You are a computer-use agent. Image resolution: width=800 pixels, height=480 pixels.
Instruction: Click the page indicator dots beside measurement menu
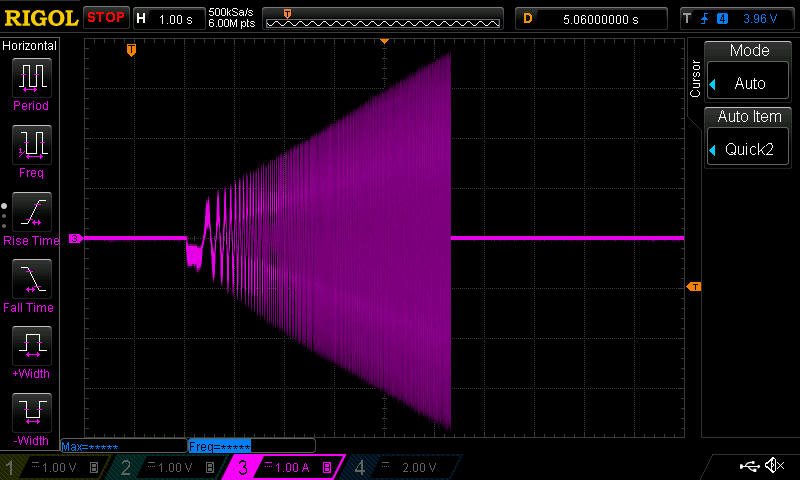coord(4,216)
